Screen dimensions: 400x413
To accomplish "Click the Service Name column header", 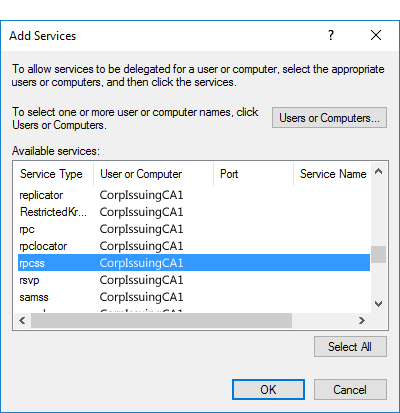I will point(332,174).
